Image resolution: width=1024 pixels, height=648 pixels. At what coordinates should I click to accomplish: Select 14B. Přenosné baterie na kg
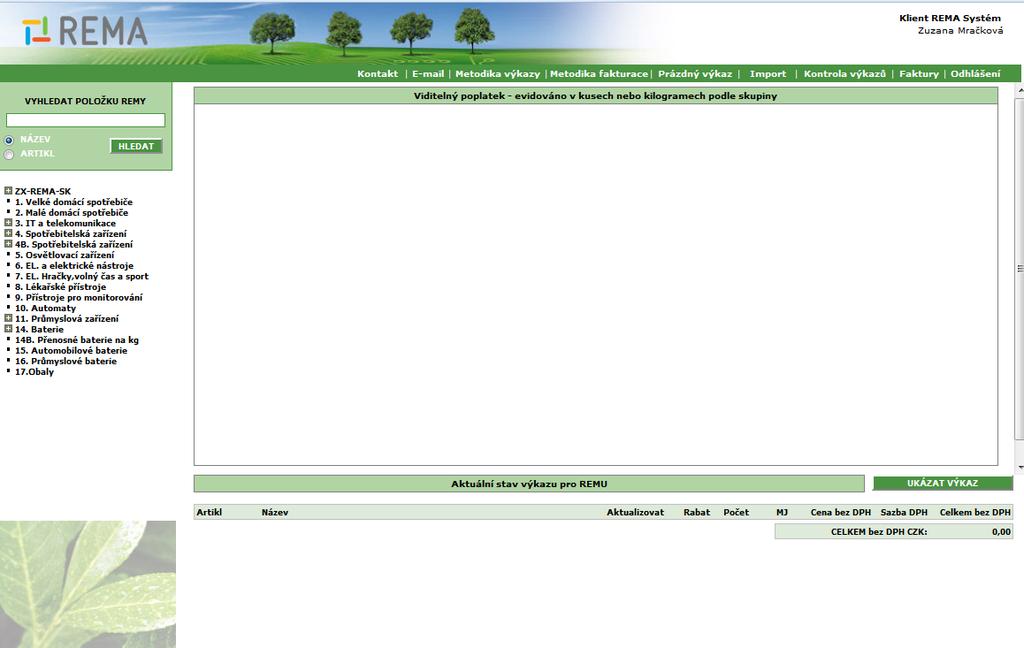click(x=77, y=340)
